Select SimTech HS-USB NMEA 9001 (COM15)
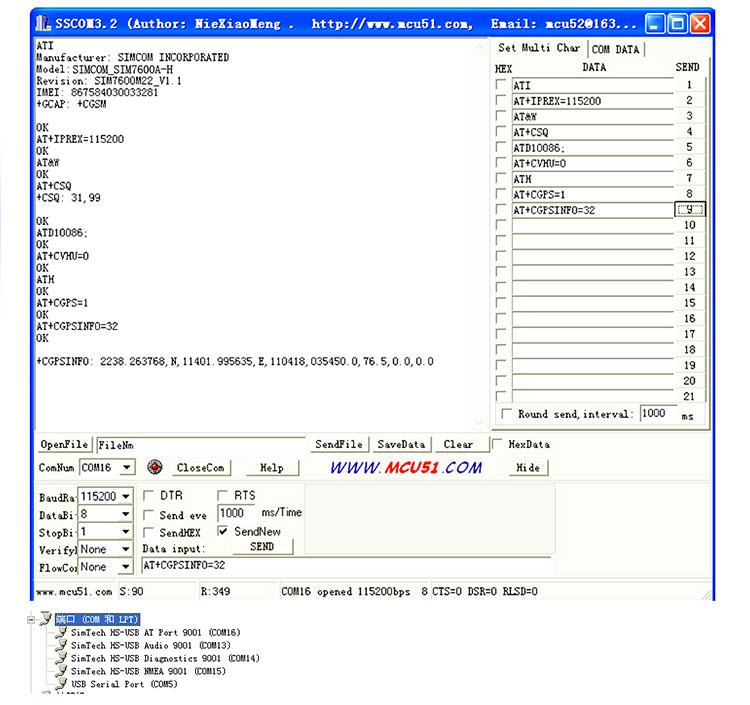 point(148,671)
